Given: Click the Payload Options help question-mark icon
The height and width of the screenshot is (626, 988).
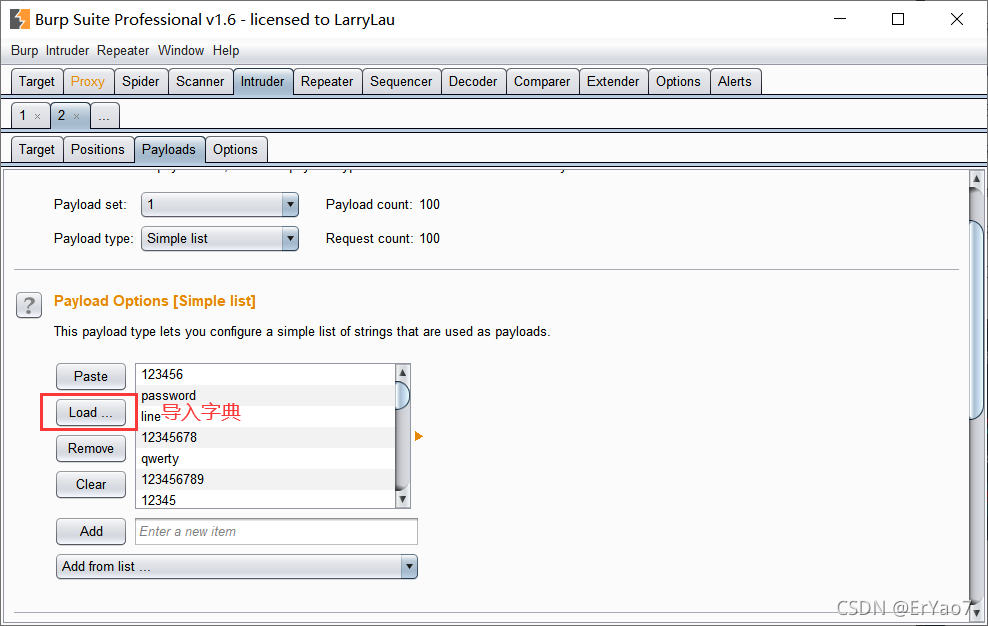Looking at the screenshot, I should (x=29, y=306).
